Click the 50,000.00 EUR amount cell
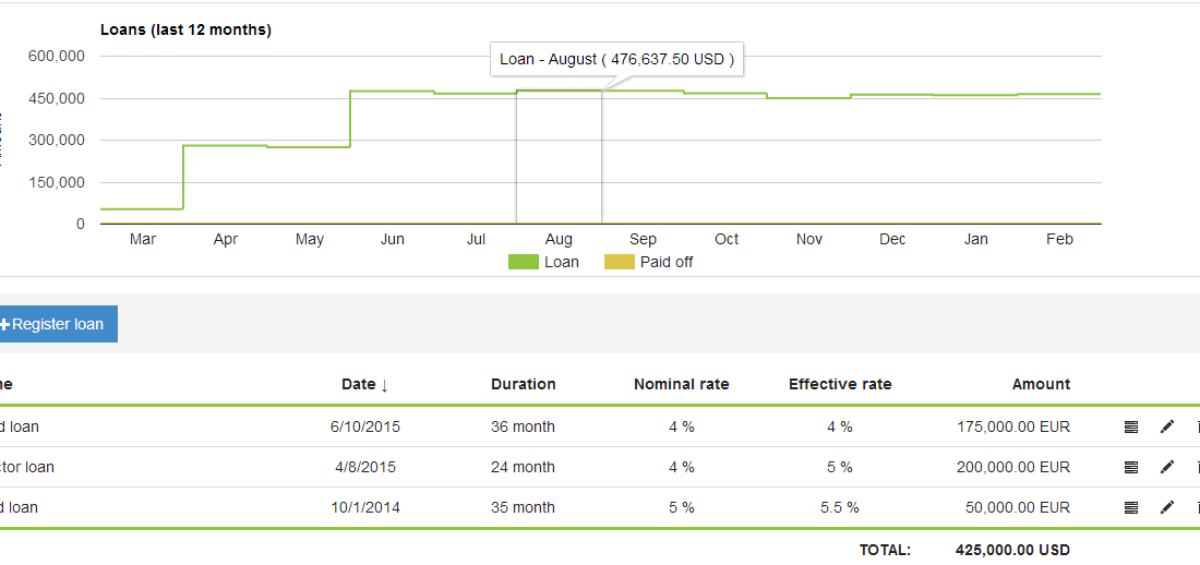This screenshot has width=1200, height=565. pyautogui.click(x=1017, y=507)
